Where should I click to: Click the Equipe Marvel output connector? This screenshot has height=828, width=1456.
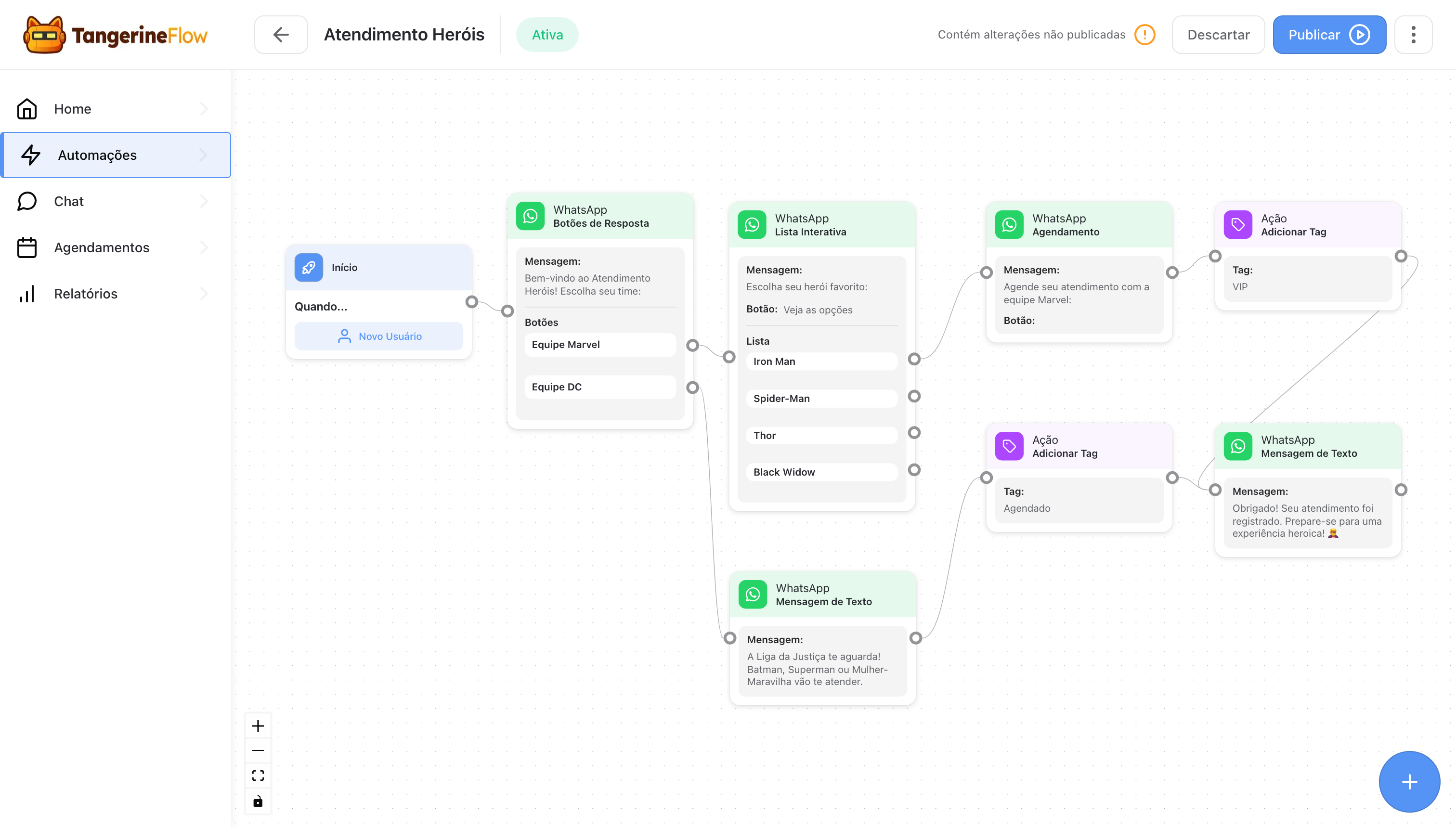pyautogui.click(x=692, y=345)
